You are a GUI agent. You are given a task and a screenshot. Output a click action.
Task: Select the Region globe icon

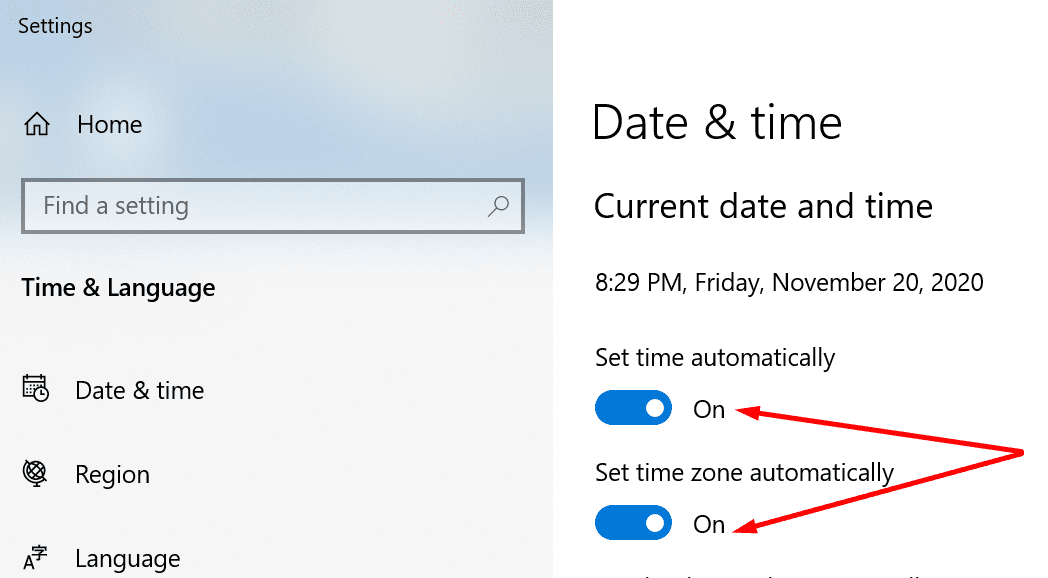tap(35, 473)
